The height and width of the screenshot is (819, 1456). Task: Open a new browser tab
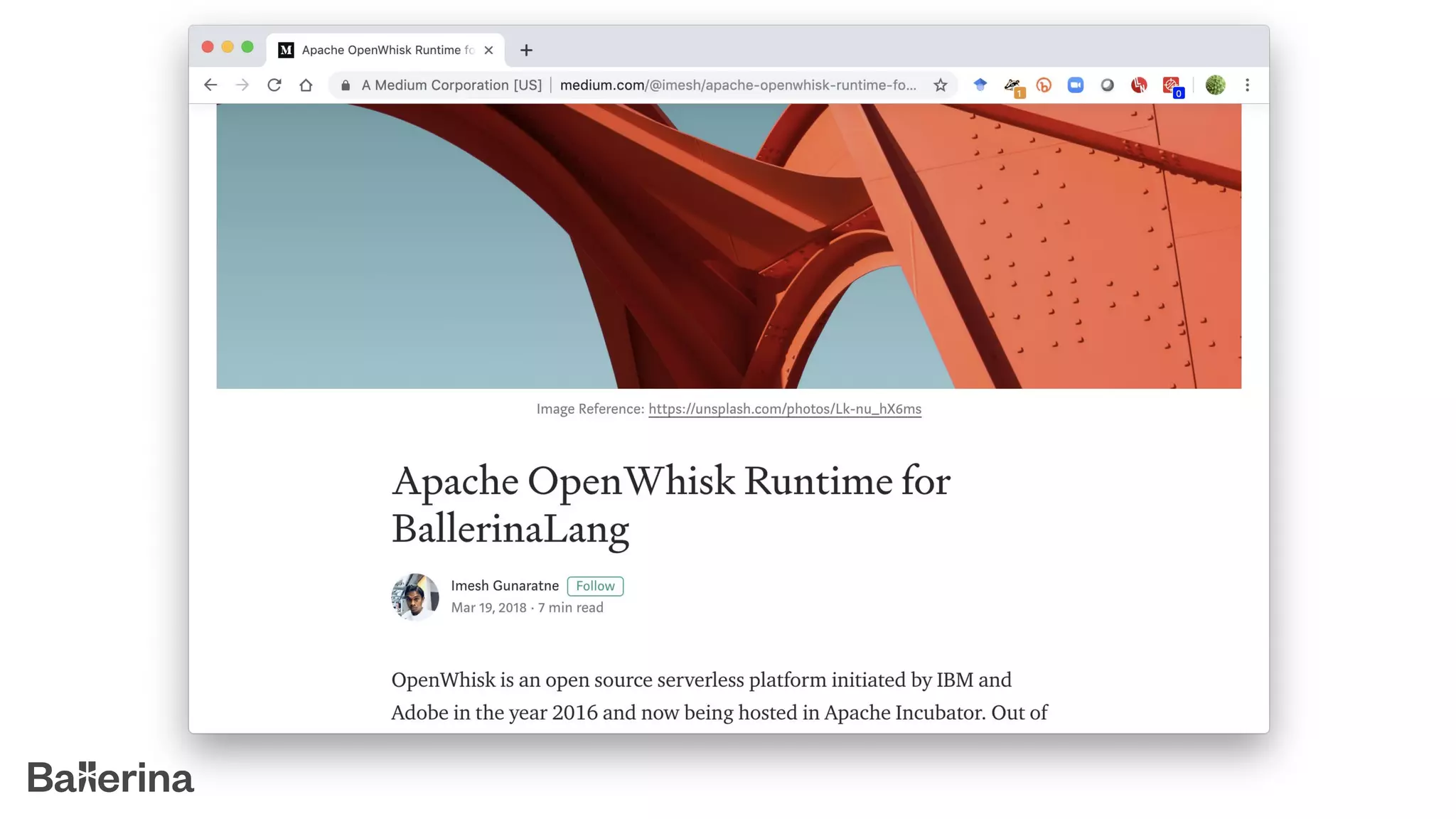point(526,50)
